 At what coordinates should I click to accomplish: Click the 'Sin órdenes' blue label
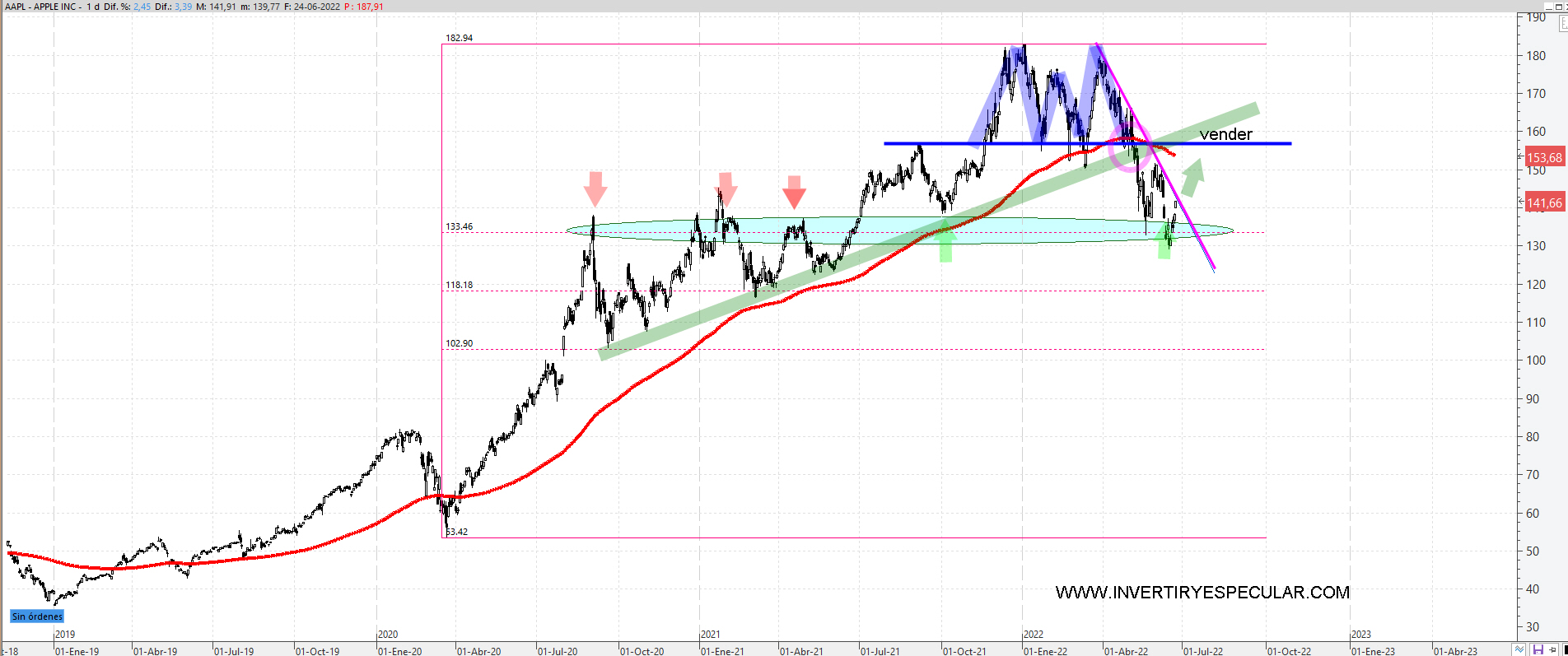pos(37,616)
